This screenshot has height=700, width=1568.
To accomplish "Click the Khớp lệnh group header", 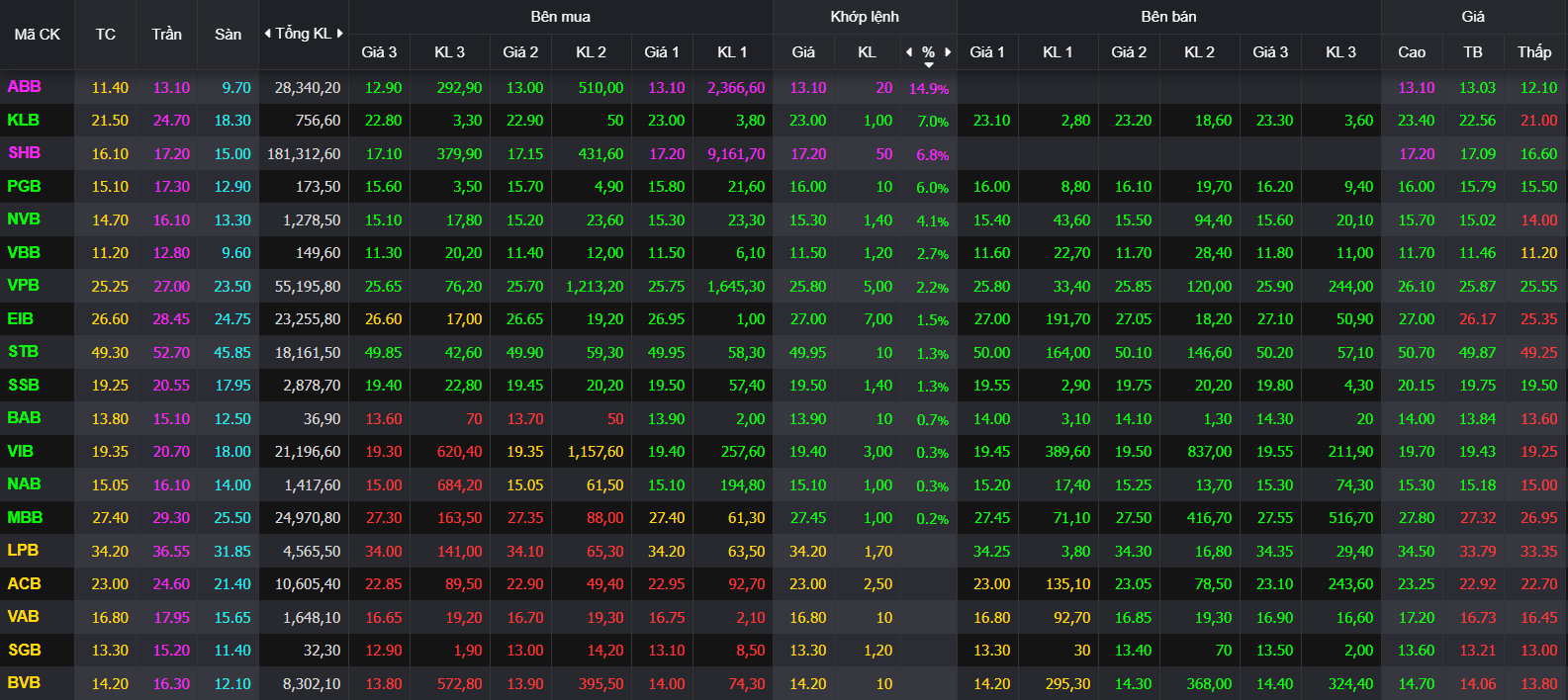I will [x=865, y=17].
